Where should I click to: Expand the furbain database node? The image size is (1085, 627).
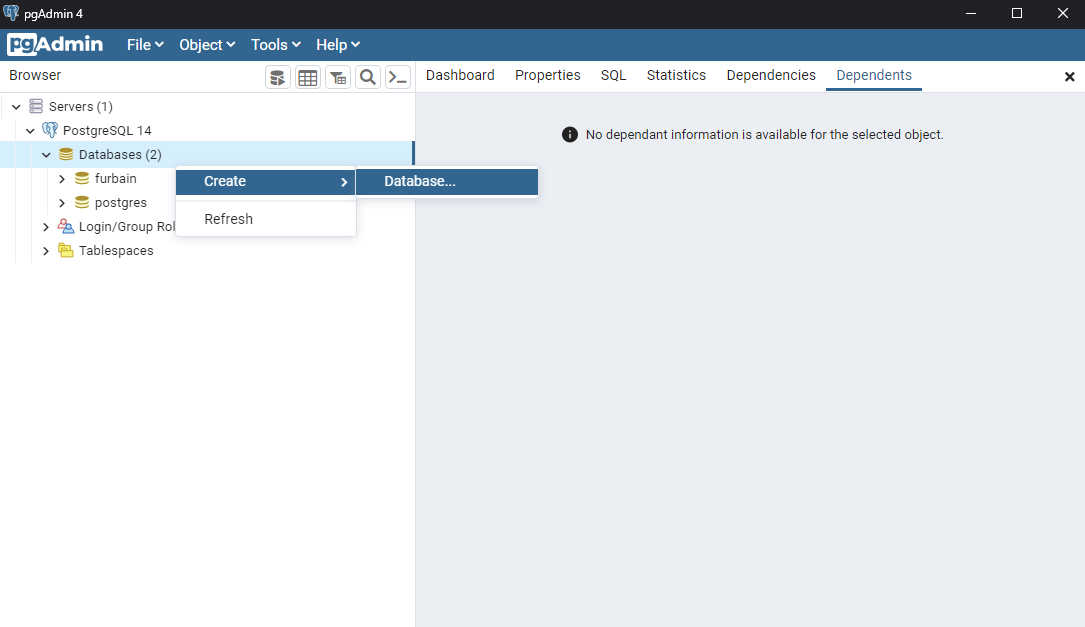click(62, 179)
